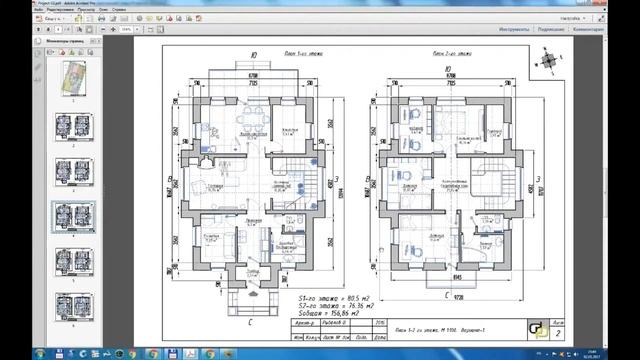
Task: Click the yellow sticky note comment icon
Action: pyautogui.click(x=149, y=19)
